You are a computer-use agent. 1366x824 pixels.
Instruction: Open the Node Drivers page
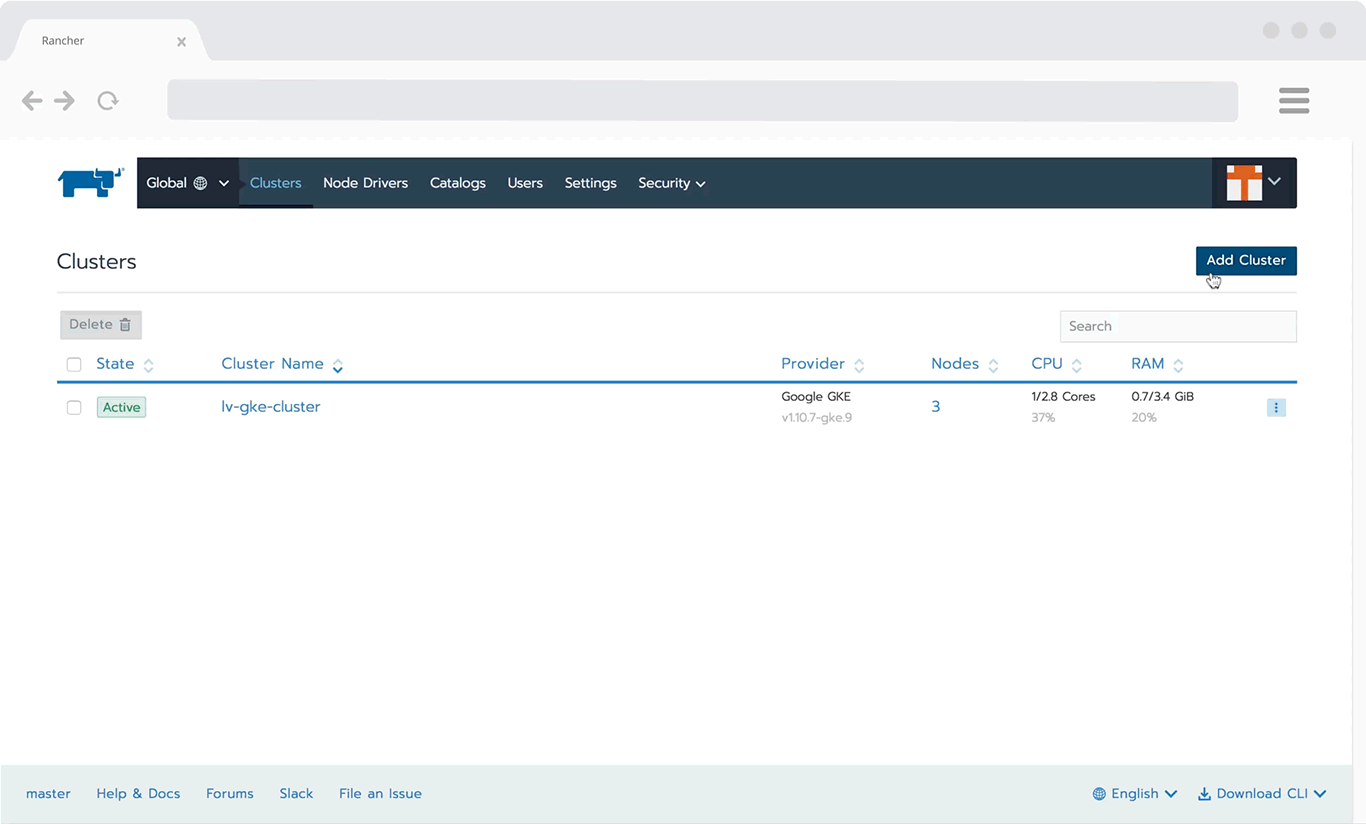tap(365, 183)
